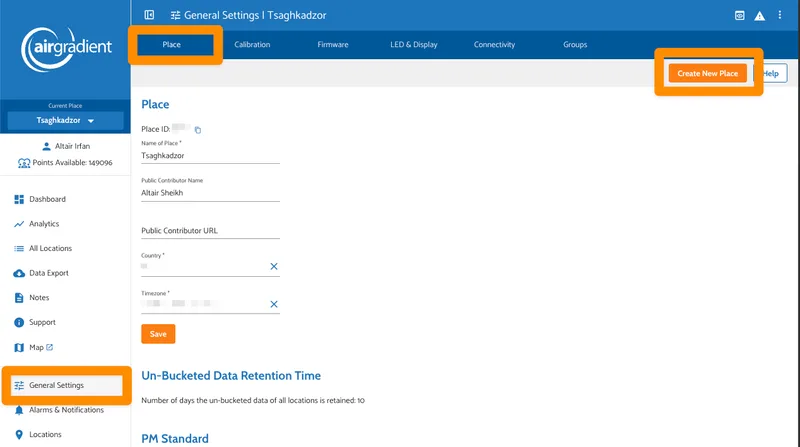Click the General Settings sliders icon in header
Screen dimensions: 800x447
coord(176,15)
